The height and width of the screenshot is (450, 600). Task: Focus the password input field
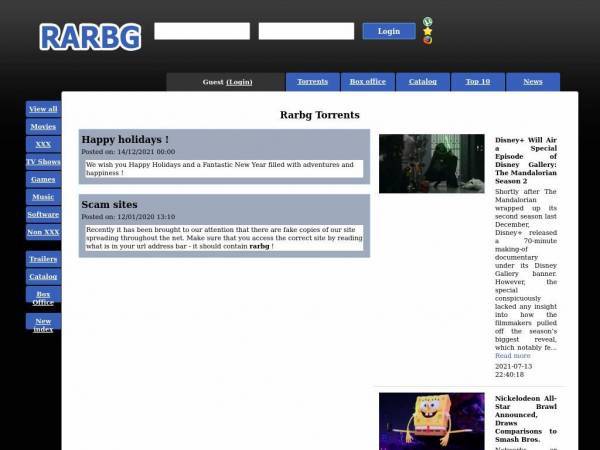click(306, 31)
